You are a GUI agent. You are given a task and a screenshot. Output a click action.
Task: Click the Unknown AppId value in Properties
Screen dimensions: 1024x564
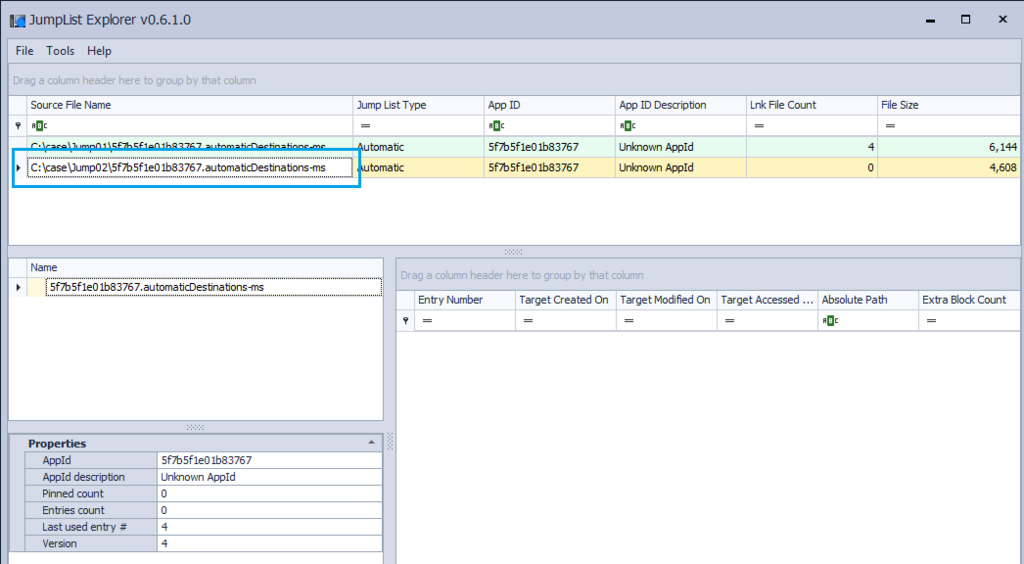pyautogui.click(x=270, y=477)
